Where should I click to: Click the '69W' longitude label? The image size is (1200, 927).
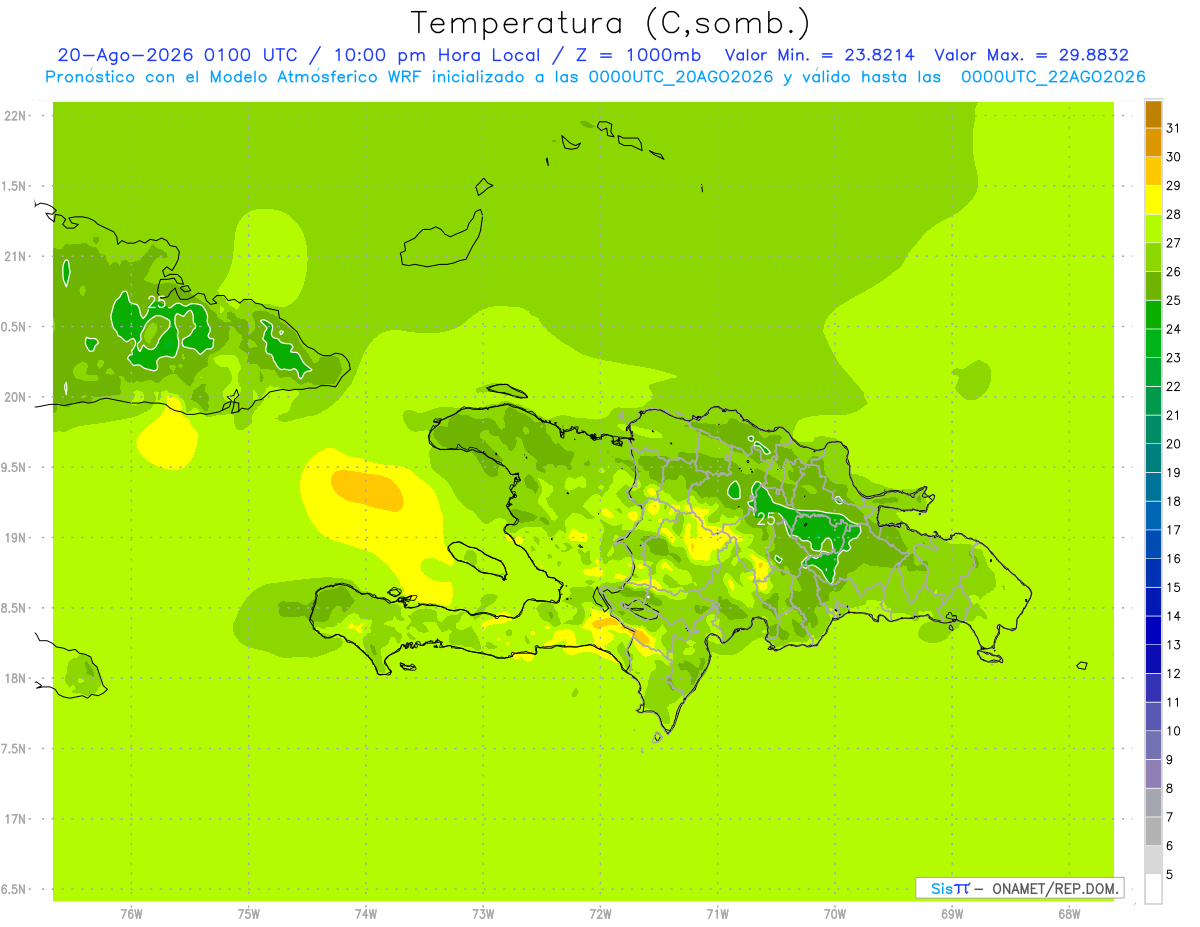pos(951,914)
